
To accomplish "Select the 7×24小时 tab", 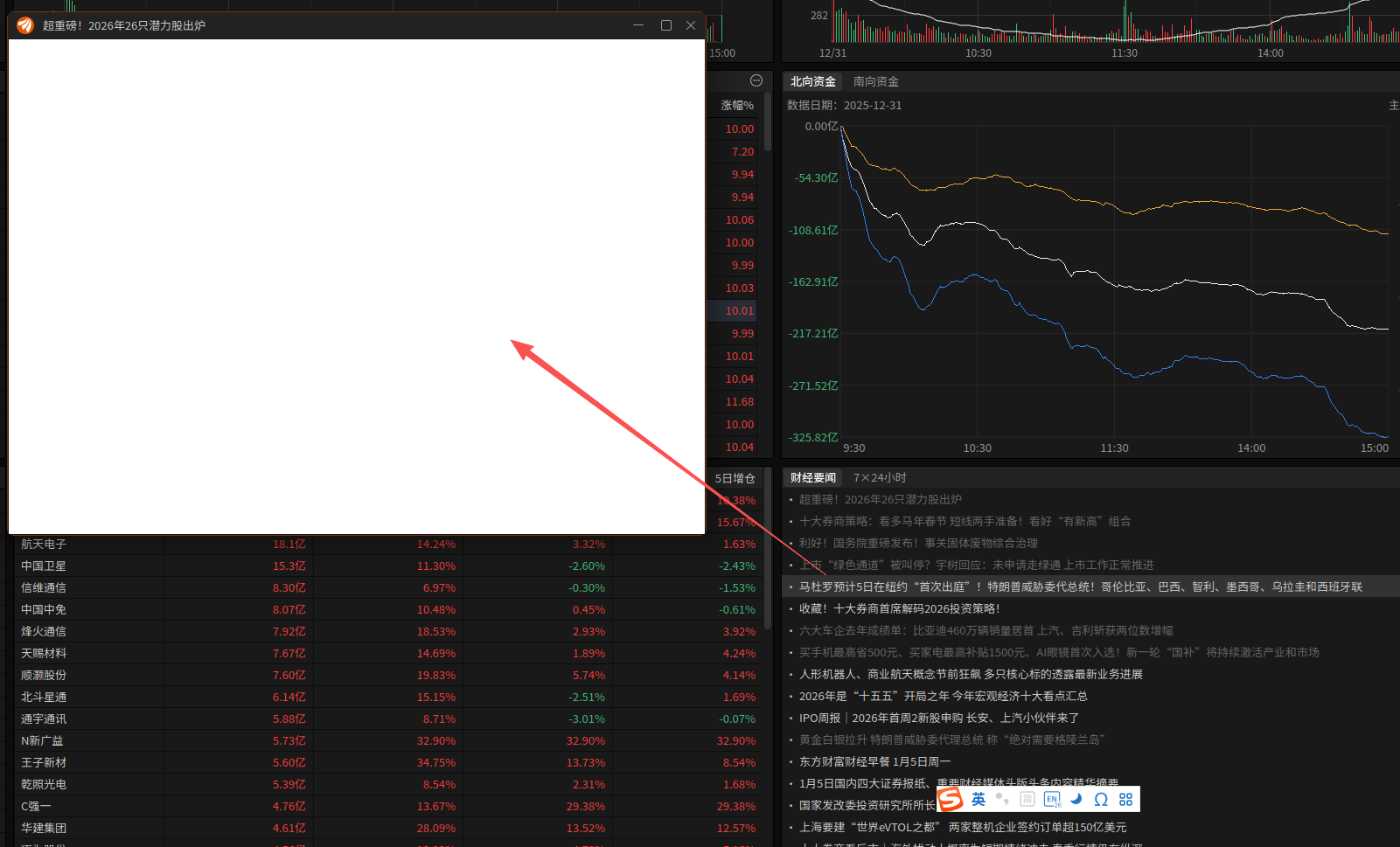I will tap(880, 477).
